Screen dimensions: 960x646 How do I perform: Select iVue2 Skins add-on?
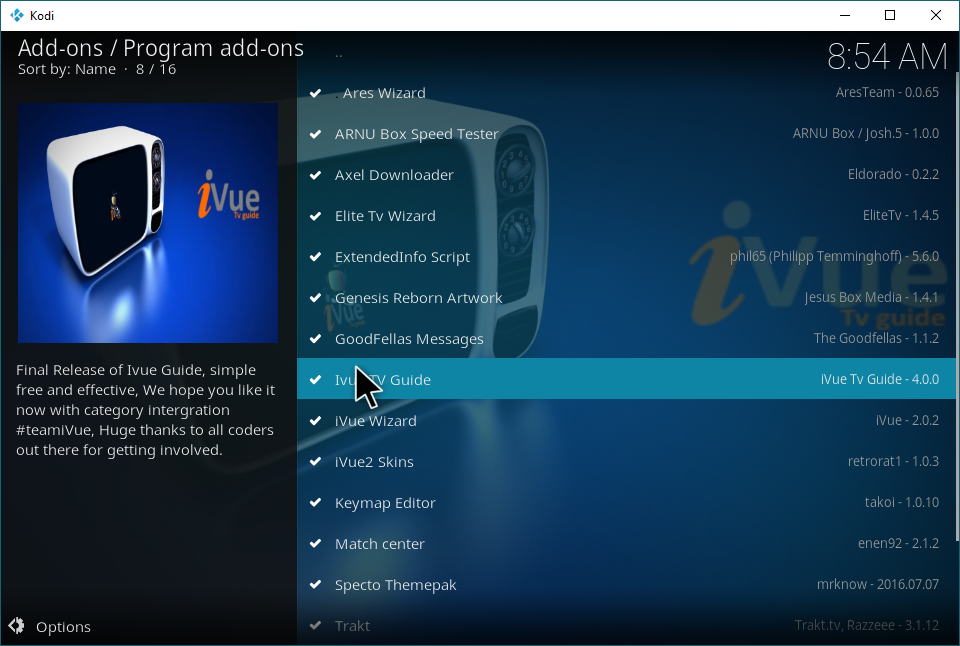click(x=626, y=462)
